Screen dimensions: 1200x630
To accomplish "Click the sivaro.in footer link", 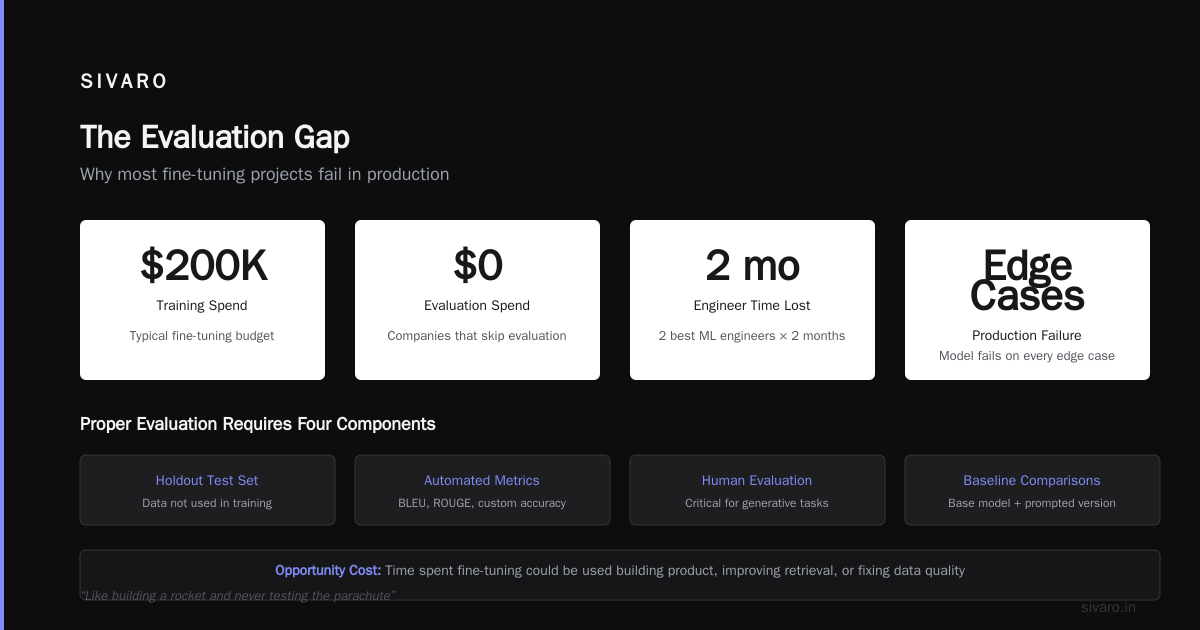I will click(1108, 607).
